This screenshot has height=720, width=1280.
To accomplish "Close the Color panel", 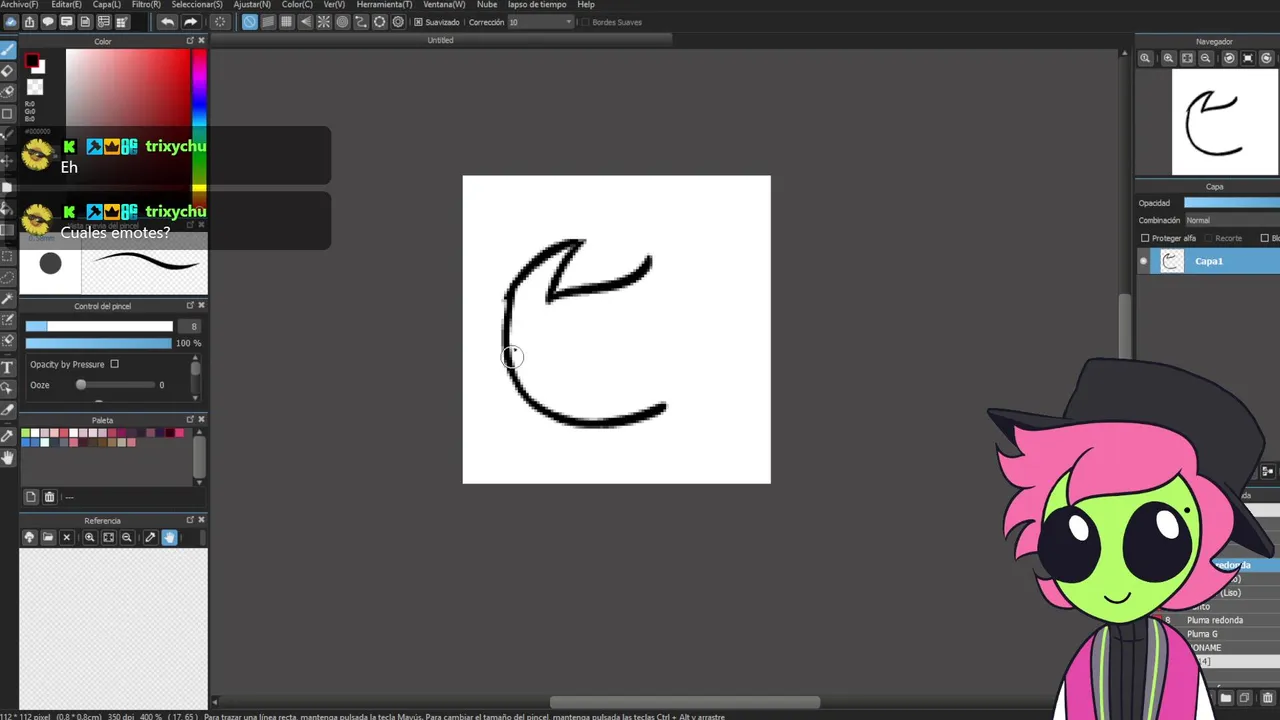I will (x=201, y=41).
